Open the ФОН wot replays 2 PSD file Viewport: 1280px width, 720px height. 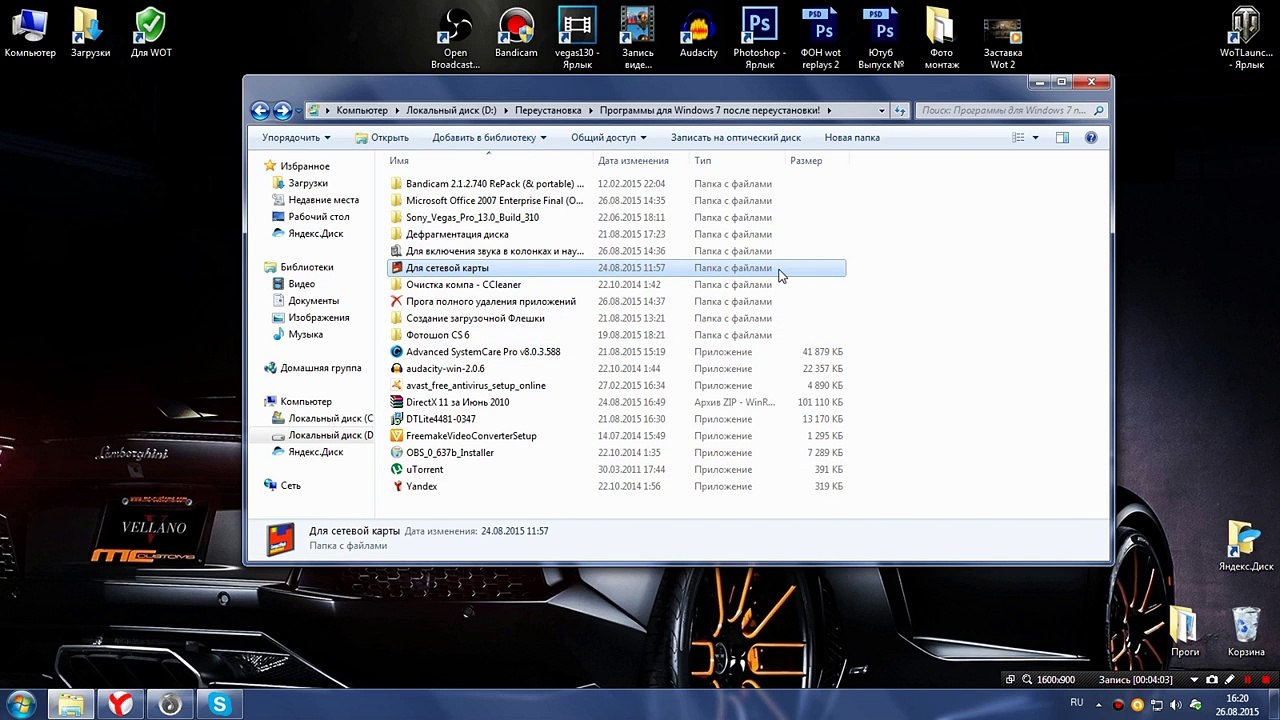(820, 39)
